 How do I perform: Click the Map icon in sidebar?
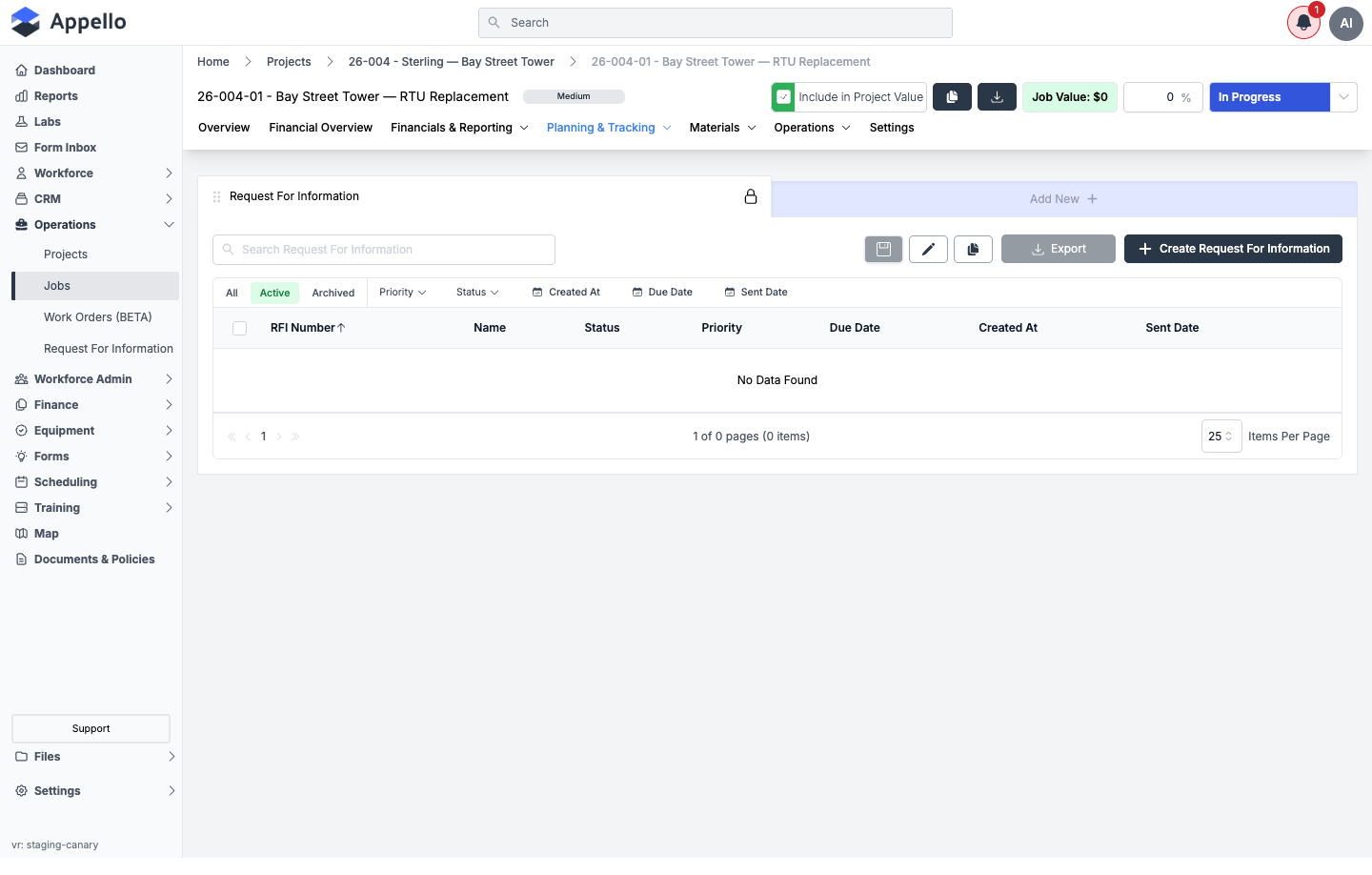pyautogui.click(x=21, y=534)
